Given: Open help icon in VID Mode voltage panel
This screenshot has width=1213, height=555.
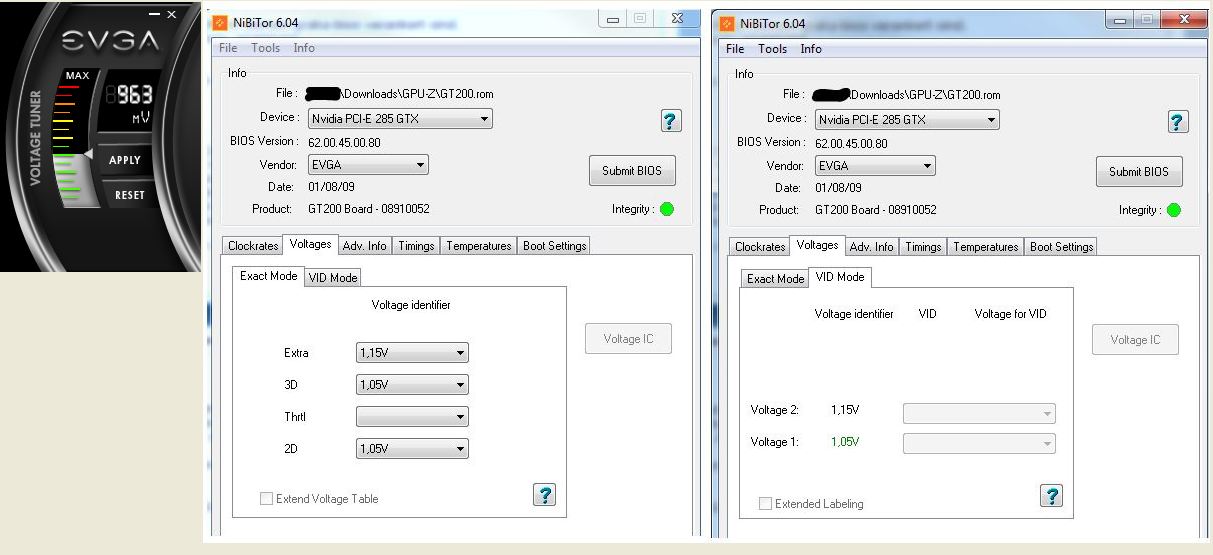Looking at the screenshot, I should pos(1051,495).
